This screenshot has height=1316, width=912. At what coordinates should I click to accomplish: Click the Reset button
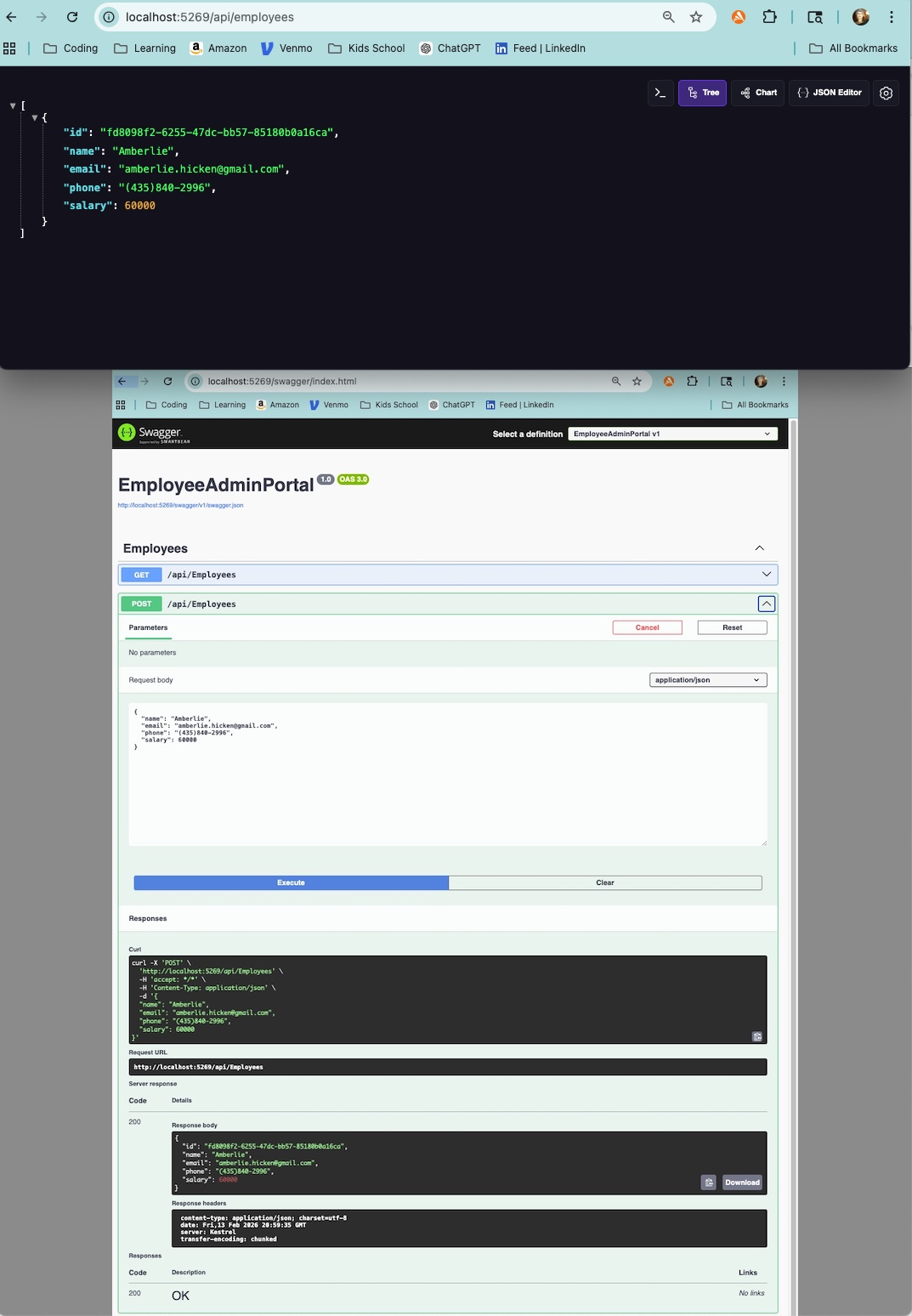click(733, 627)
